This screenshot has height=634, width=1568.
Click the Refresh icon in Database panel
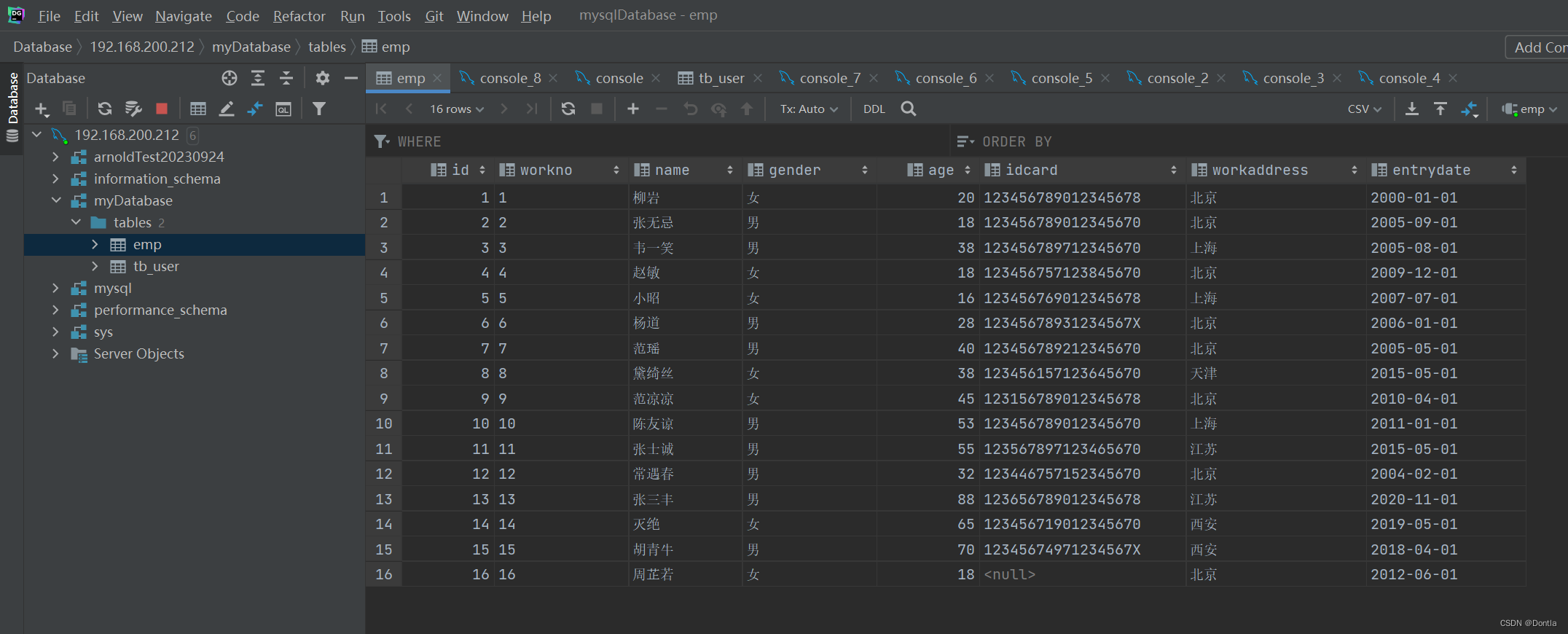(105, 109)
